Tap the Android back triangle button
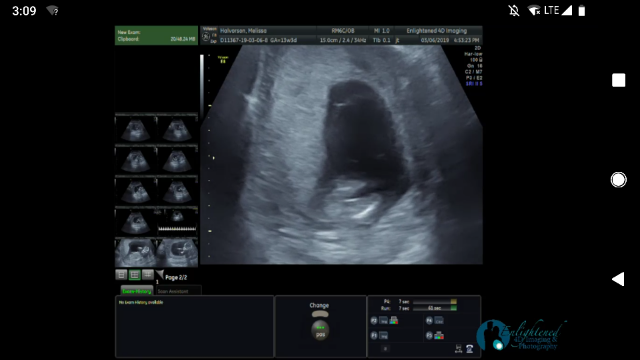 (618, 279)
